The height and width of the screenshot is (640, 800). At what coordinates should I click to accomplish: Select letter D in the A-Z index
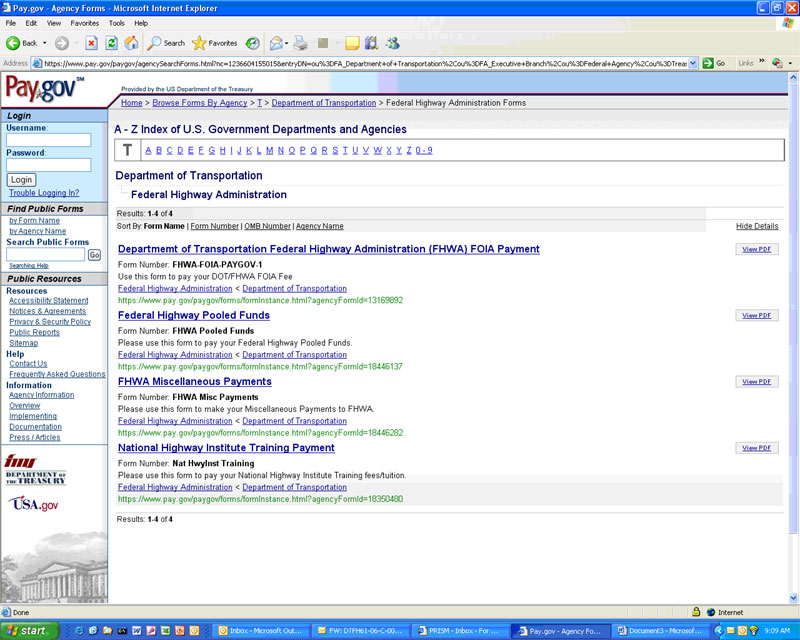click(x=180, y=150)
